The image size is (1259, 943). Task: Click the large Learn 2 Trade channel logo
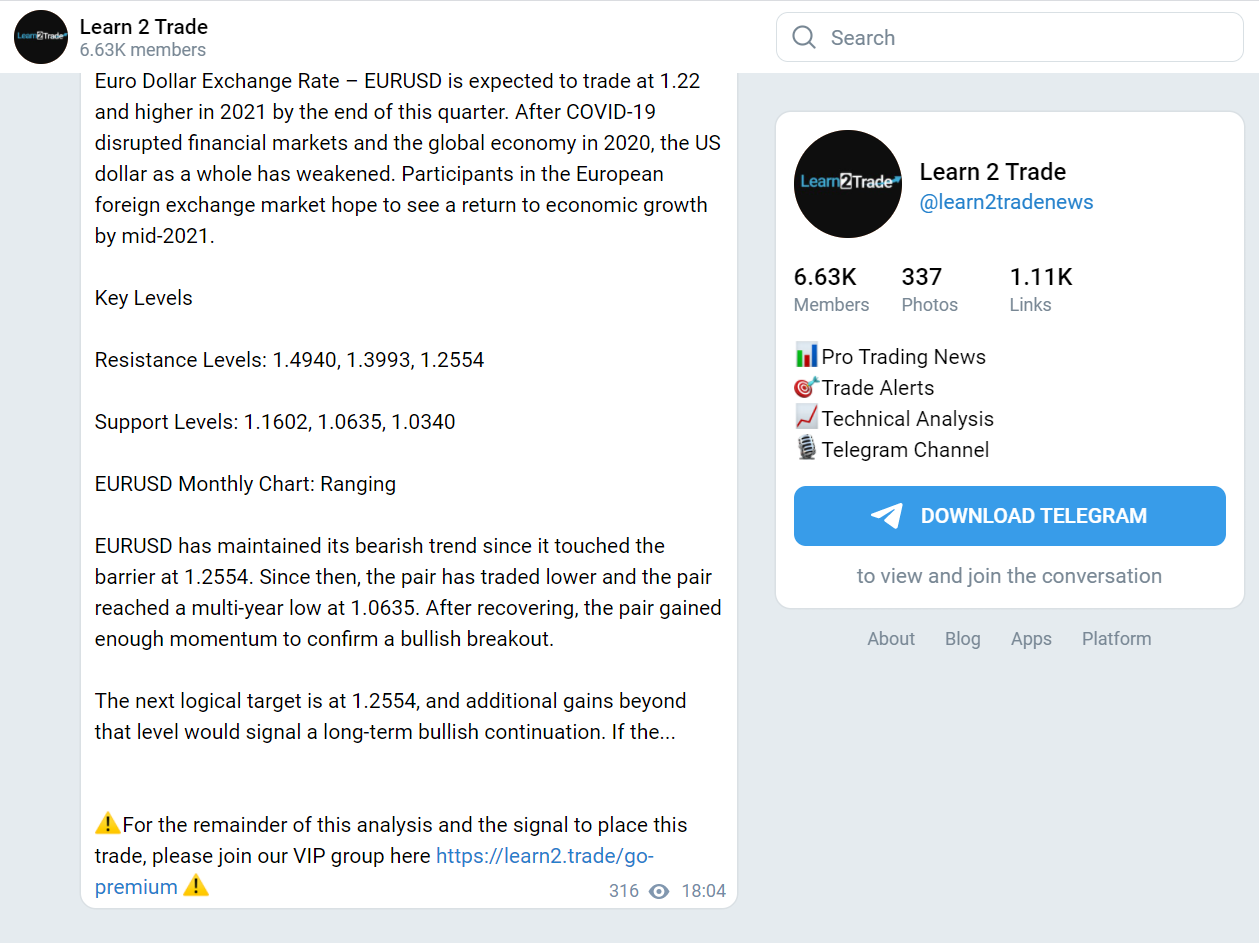[x=848, y=184]
